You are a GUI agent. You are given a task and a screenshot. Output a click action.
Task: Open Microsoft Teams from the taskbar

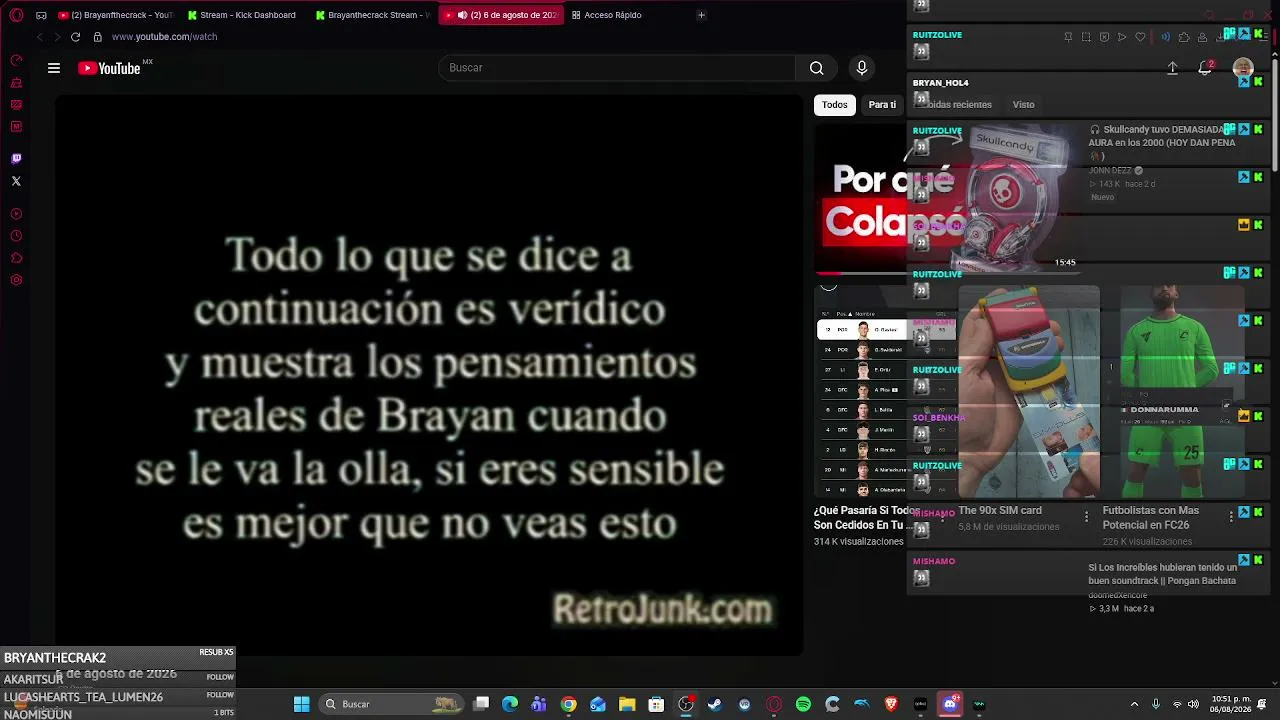point(539,704)
